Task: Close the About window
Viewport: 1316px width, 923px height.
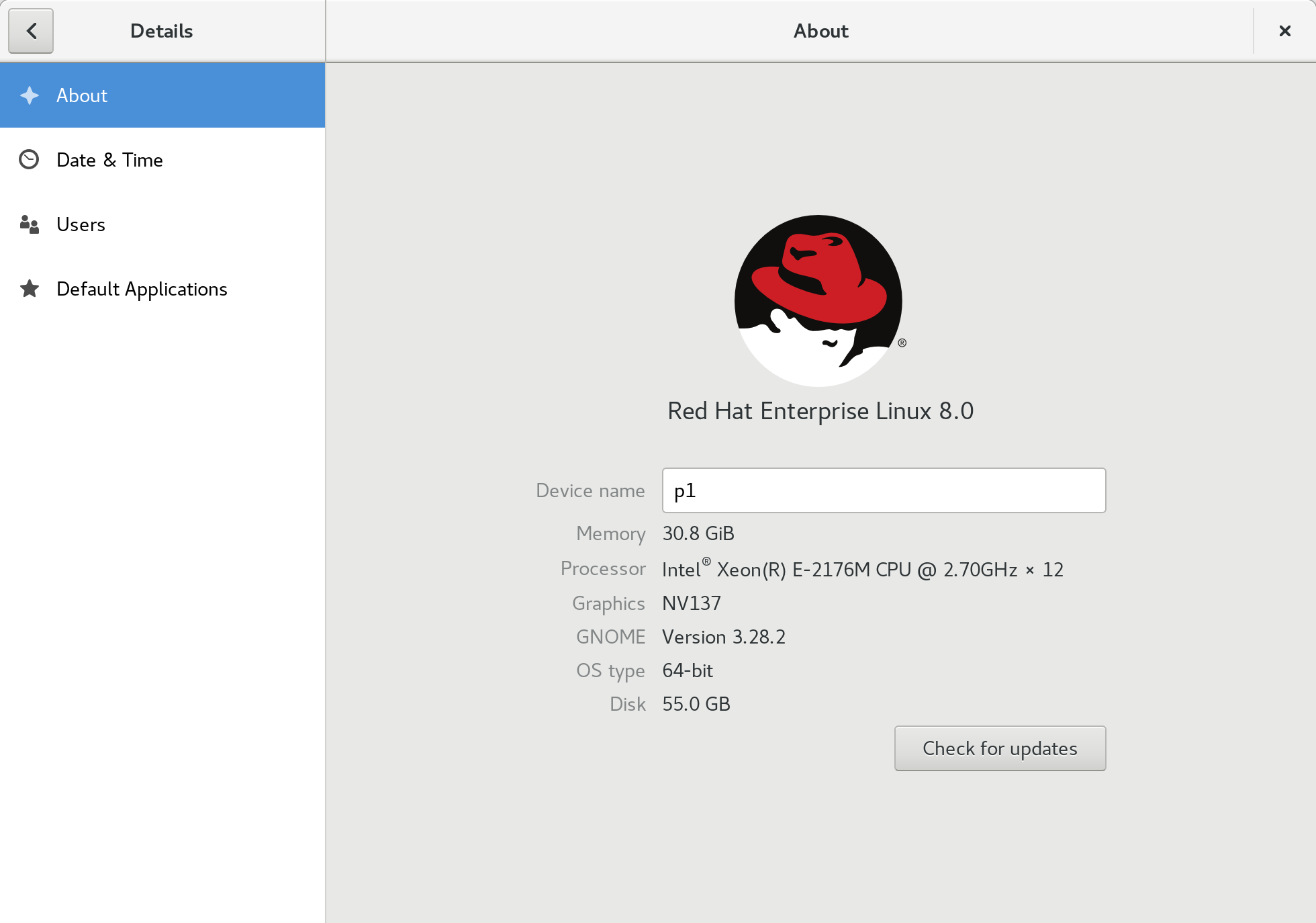Action: [x=1284, y=31]
